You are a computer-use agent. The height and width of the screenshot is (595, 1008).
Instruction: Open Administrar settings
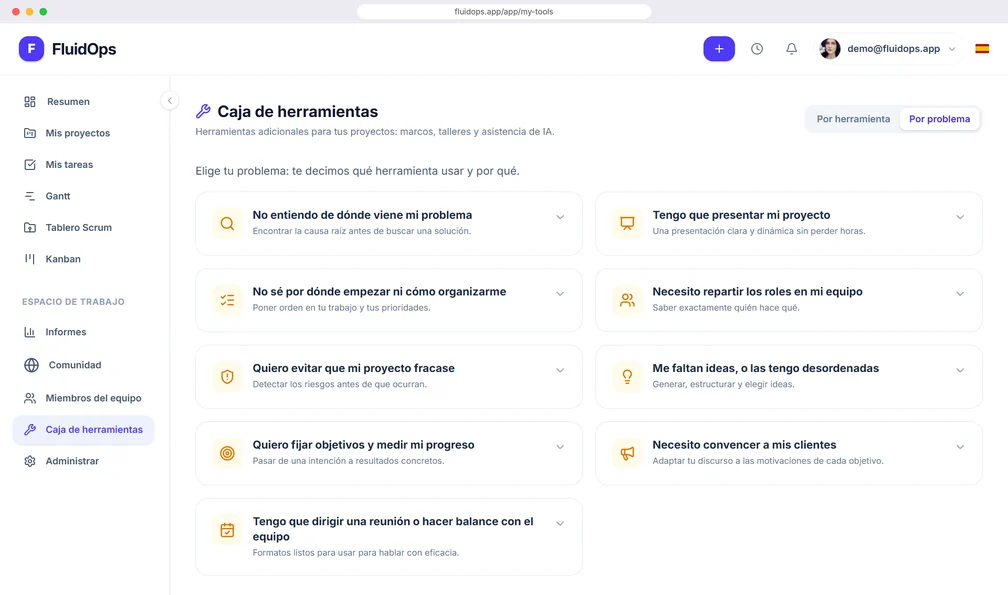(84, 461)
